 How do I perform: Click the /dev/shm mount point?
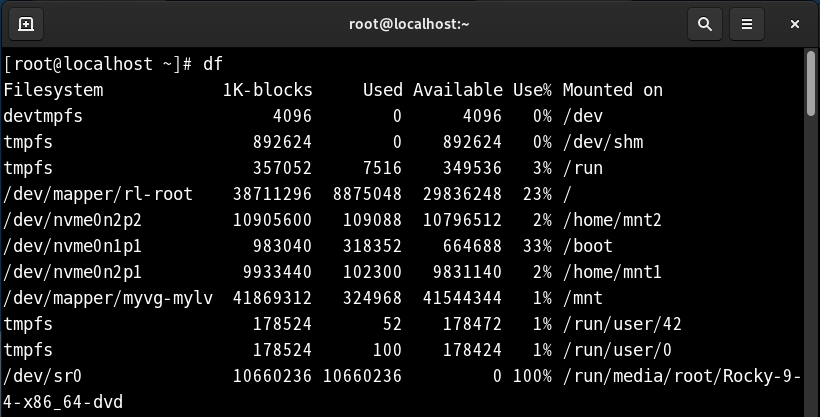pyautogui.click(x=603, y=142)
